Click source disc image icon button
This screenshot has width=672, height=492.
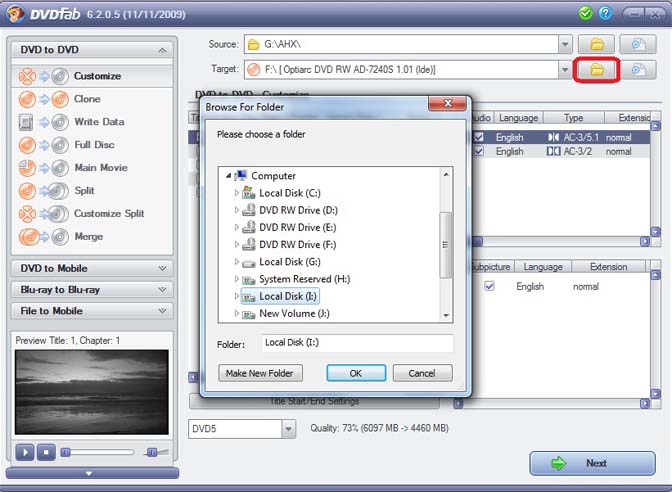[638, 44]
